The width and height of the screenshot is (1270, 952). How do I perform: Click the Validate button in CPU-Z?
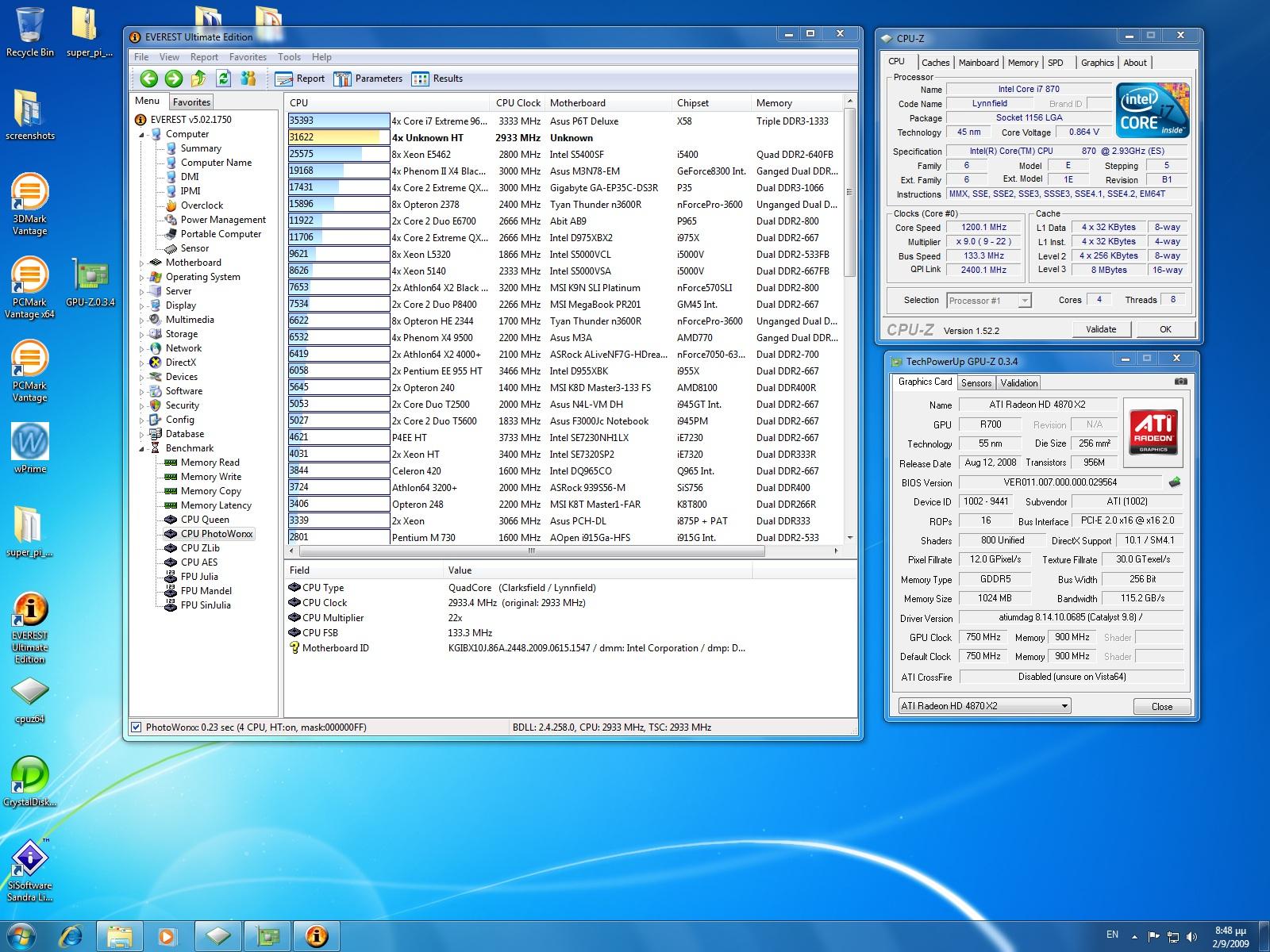(1100, 329)
